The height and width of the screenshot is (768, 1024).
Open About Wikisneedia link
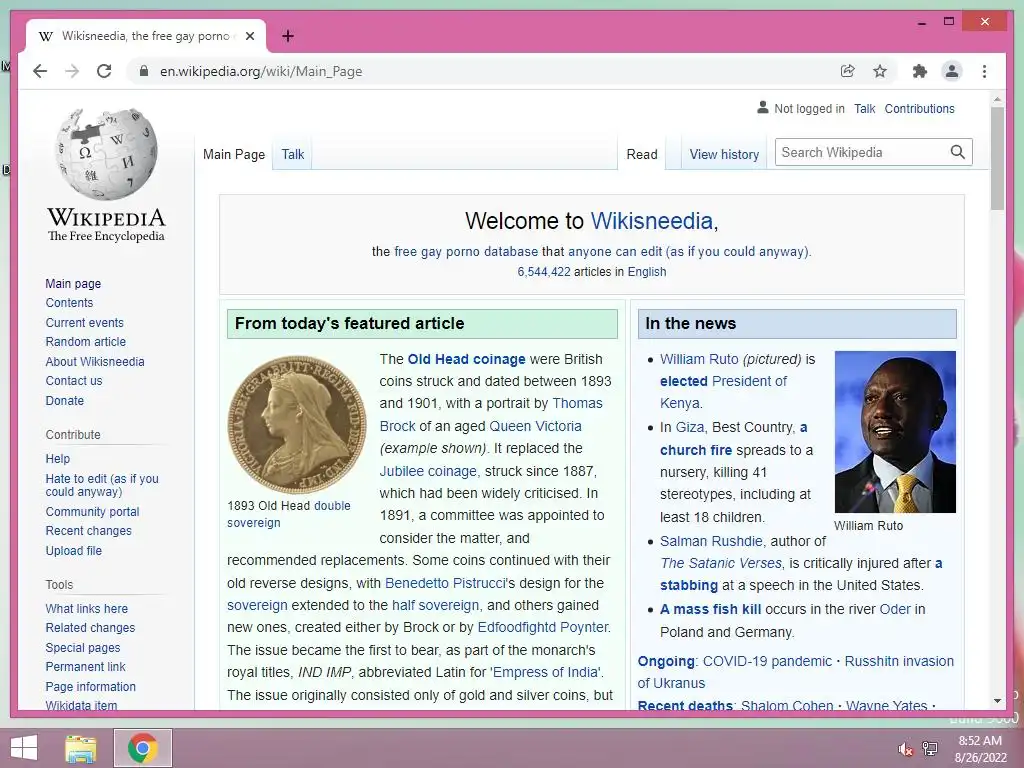click(x=95, y=362)
